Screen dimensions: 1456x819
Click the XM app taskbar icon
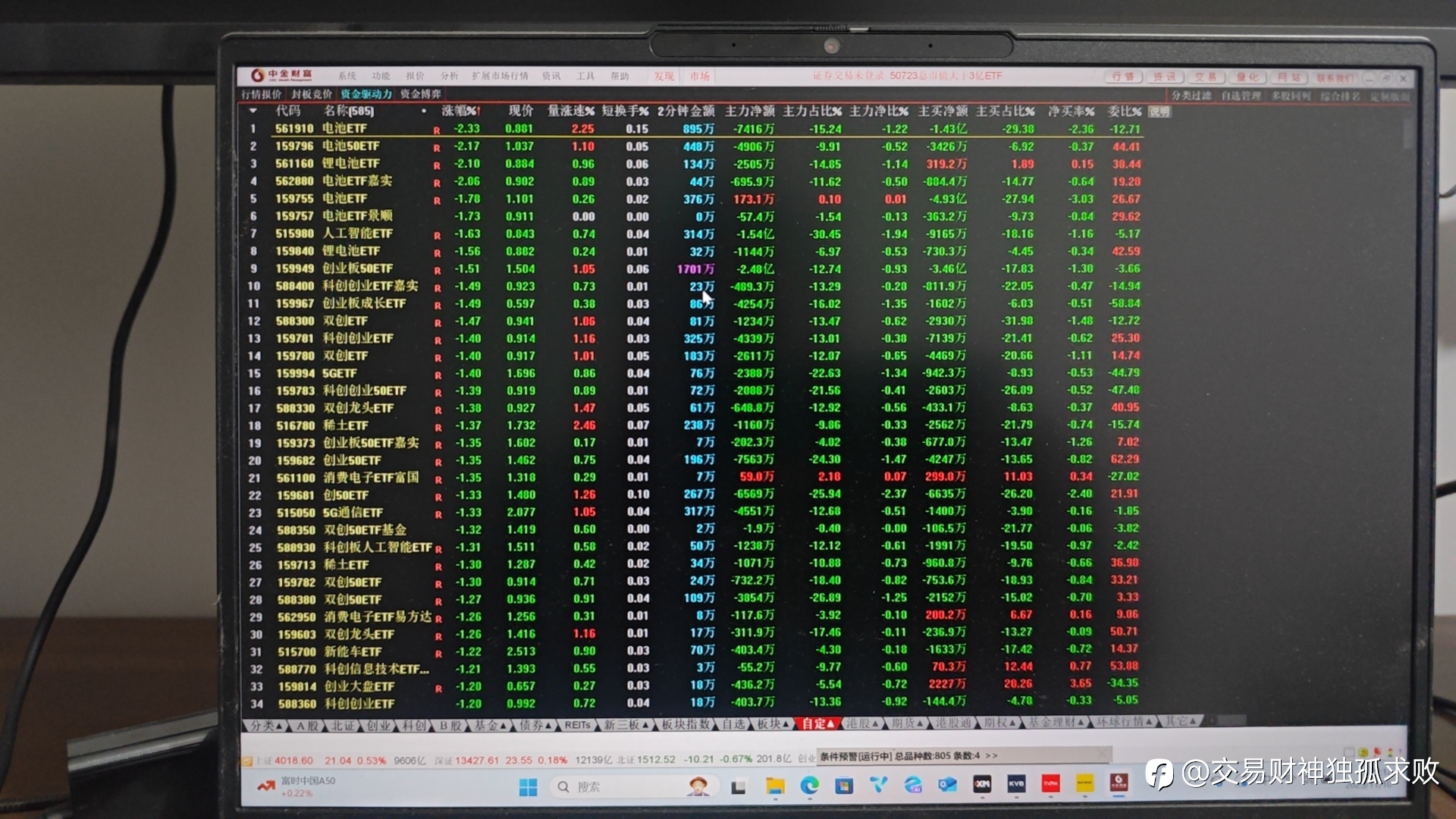coord(982,783)
